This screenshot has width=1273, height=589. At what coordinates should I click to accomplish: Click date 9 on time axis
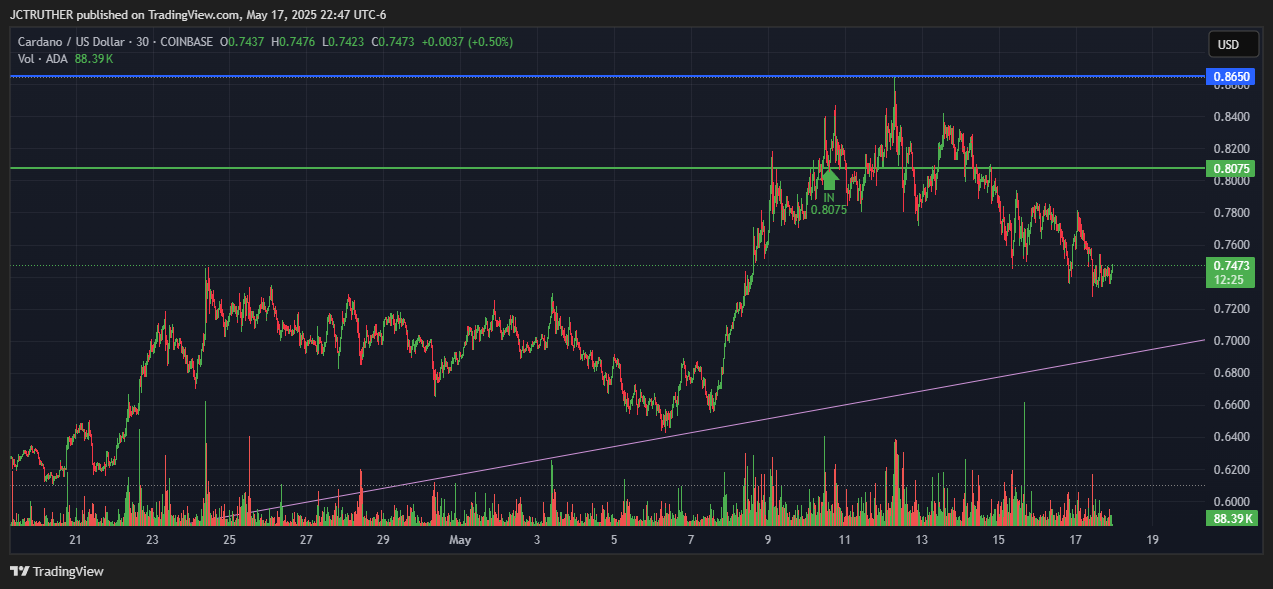[768, 540]
